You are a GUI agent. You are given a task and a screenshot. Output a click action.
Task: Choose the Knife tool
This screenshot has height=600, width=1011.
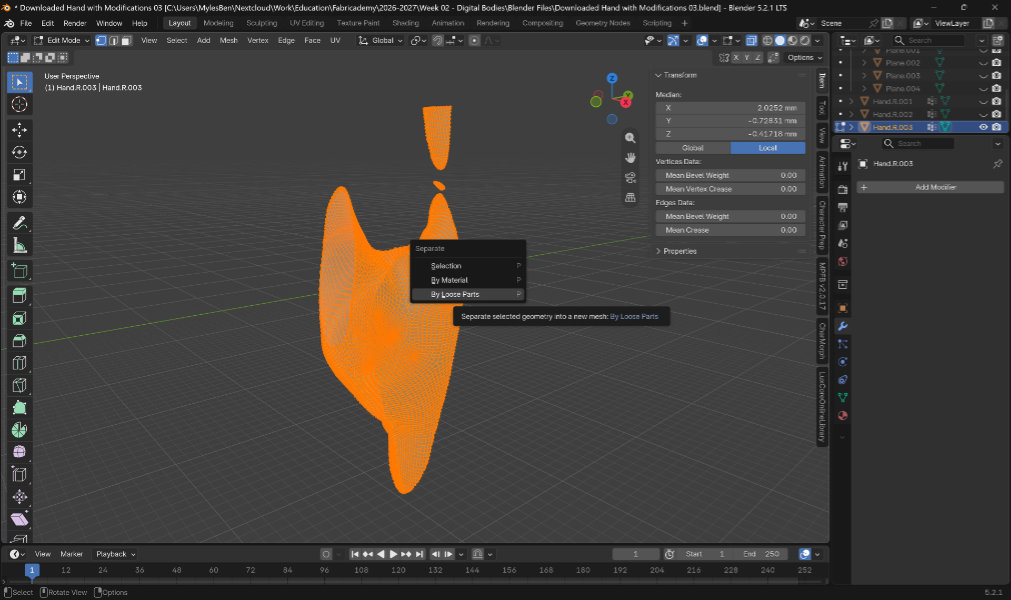19,385
